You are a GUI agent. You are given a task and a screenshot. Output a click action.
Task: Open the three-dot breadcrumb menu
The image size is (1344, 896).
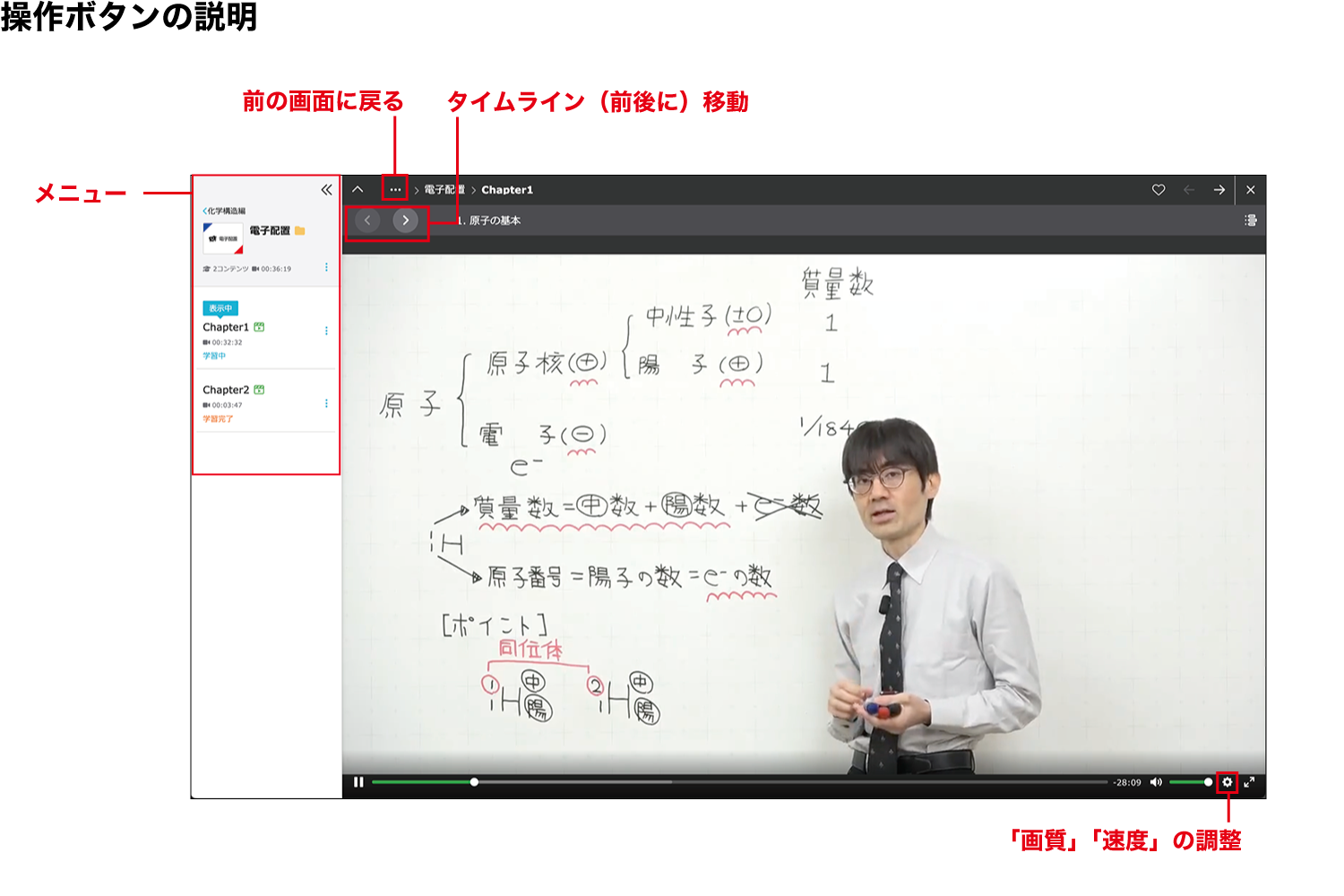(x=395, y=190)
